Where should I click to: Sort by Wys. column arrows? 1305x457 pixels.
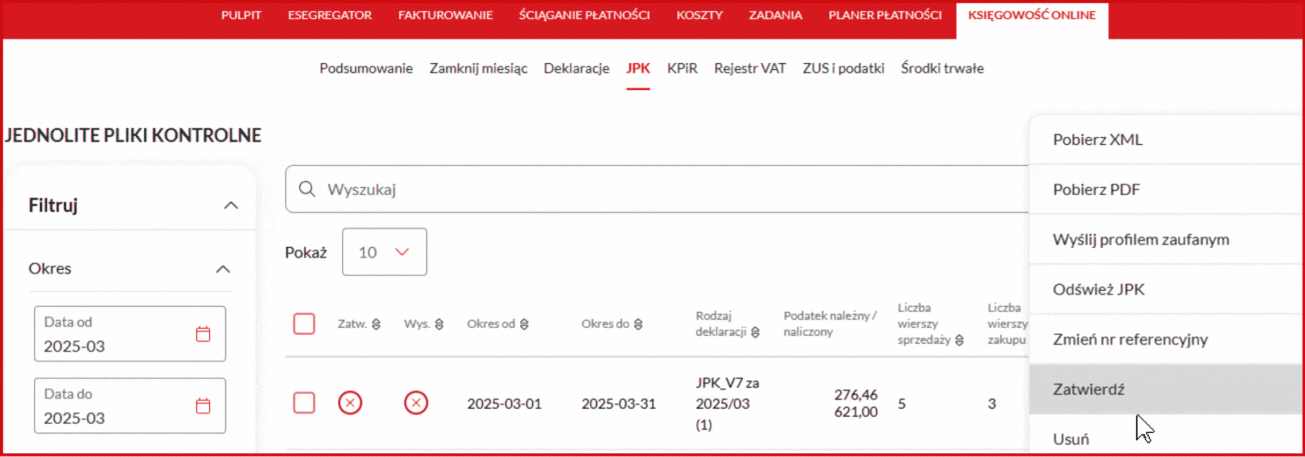438,324
